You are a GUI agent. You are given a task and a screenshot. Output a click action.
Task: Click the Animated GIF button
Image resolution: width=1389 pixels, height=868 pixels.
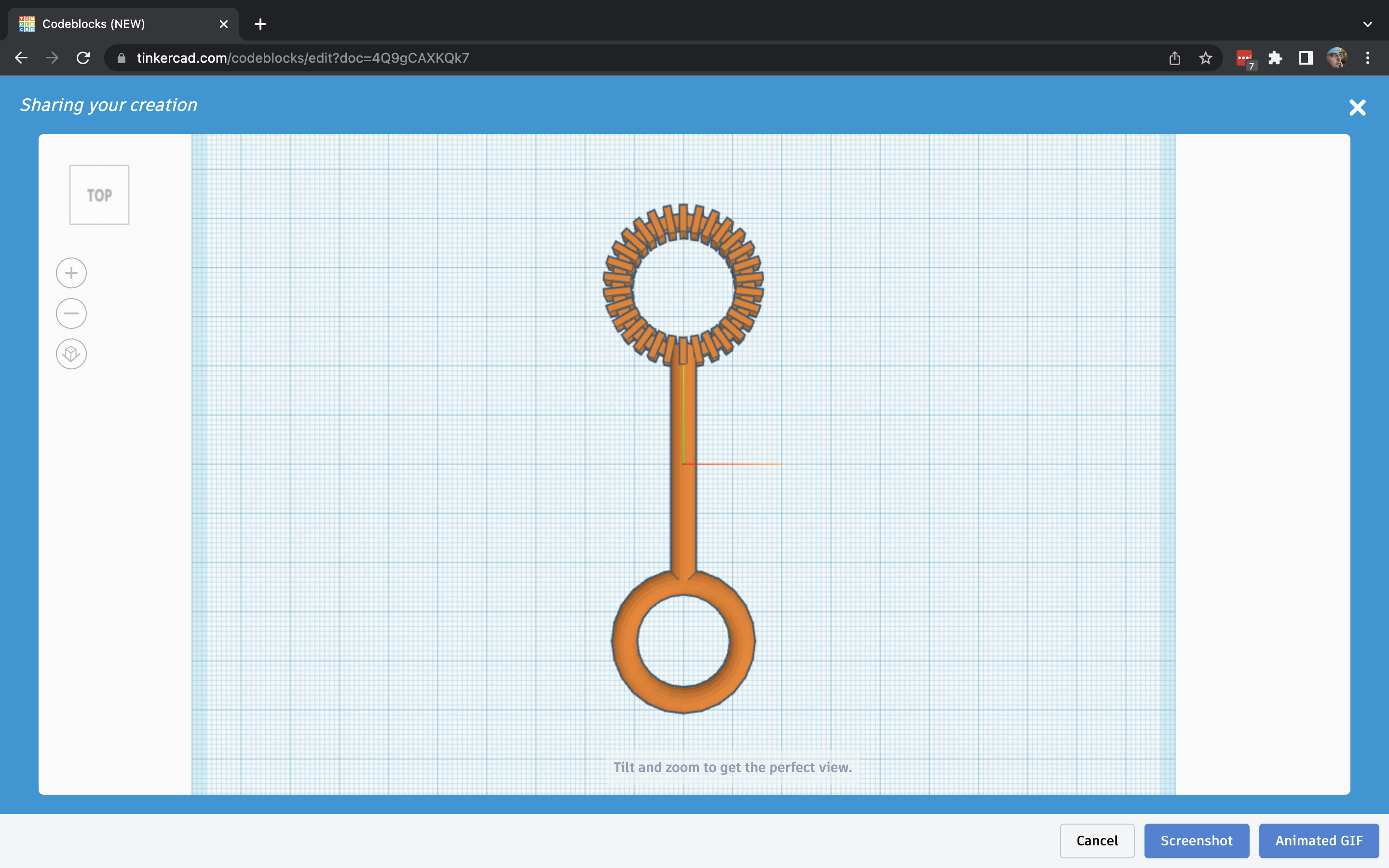pos(1319,841)
